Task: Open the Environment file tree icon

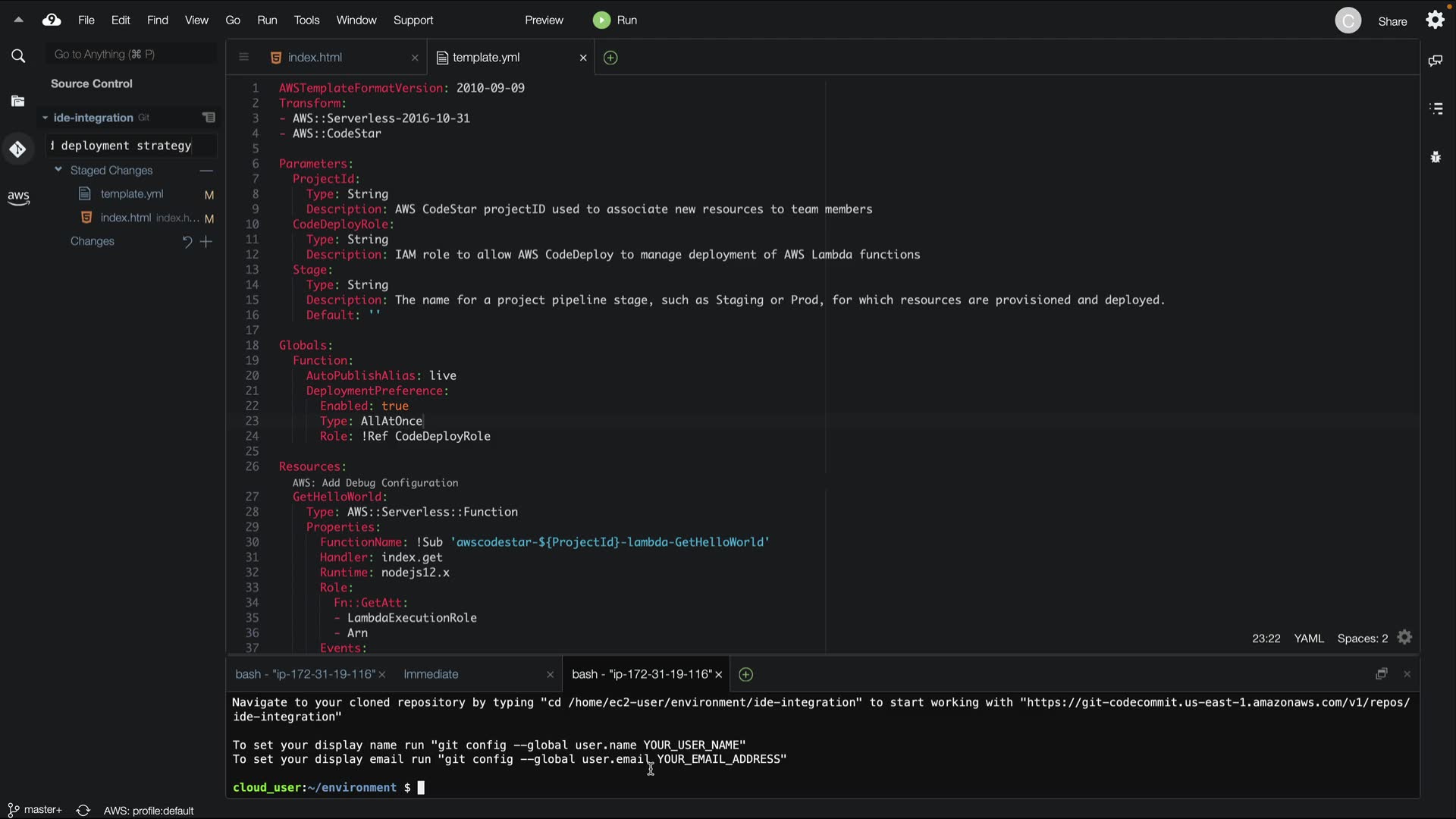Action: coord(18,102)
